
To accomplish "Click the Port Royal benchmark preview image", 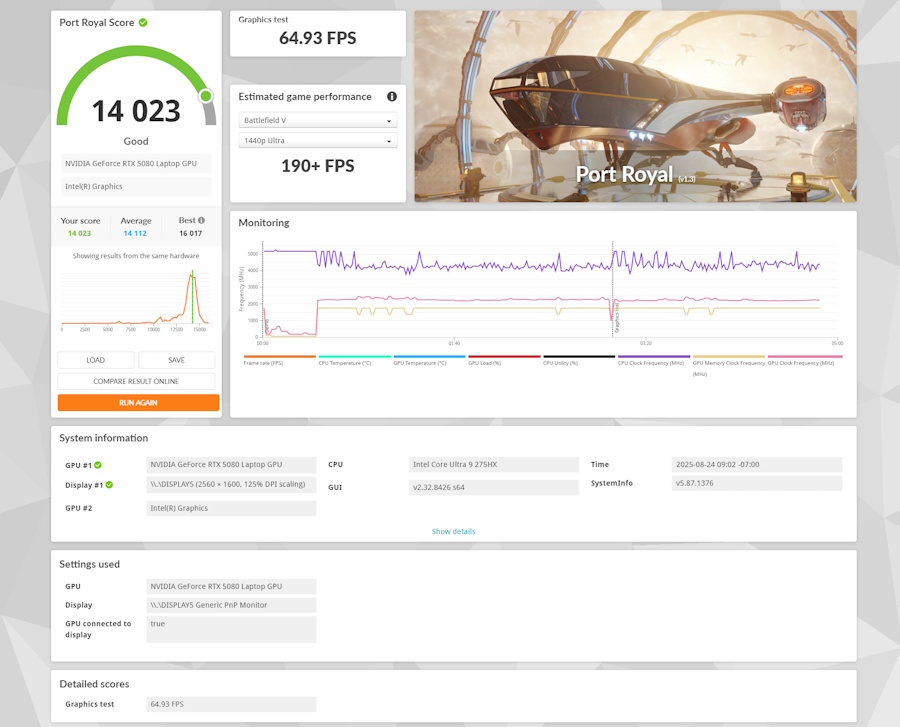I will click(x=635, y=106).
